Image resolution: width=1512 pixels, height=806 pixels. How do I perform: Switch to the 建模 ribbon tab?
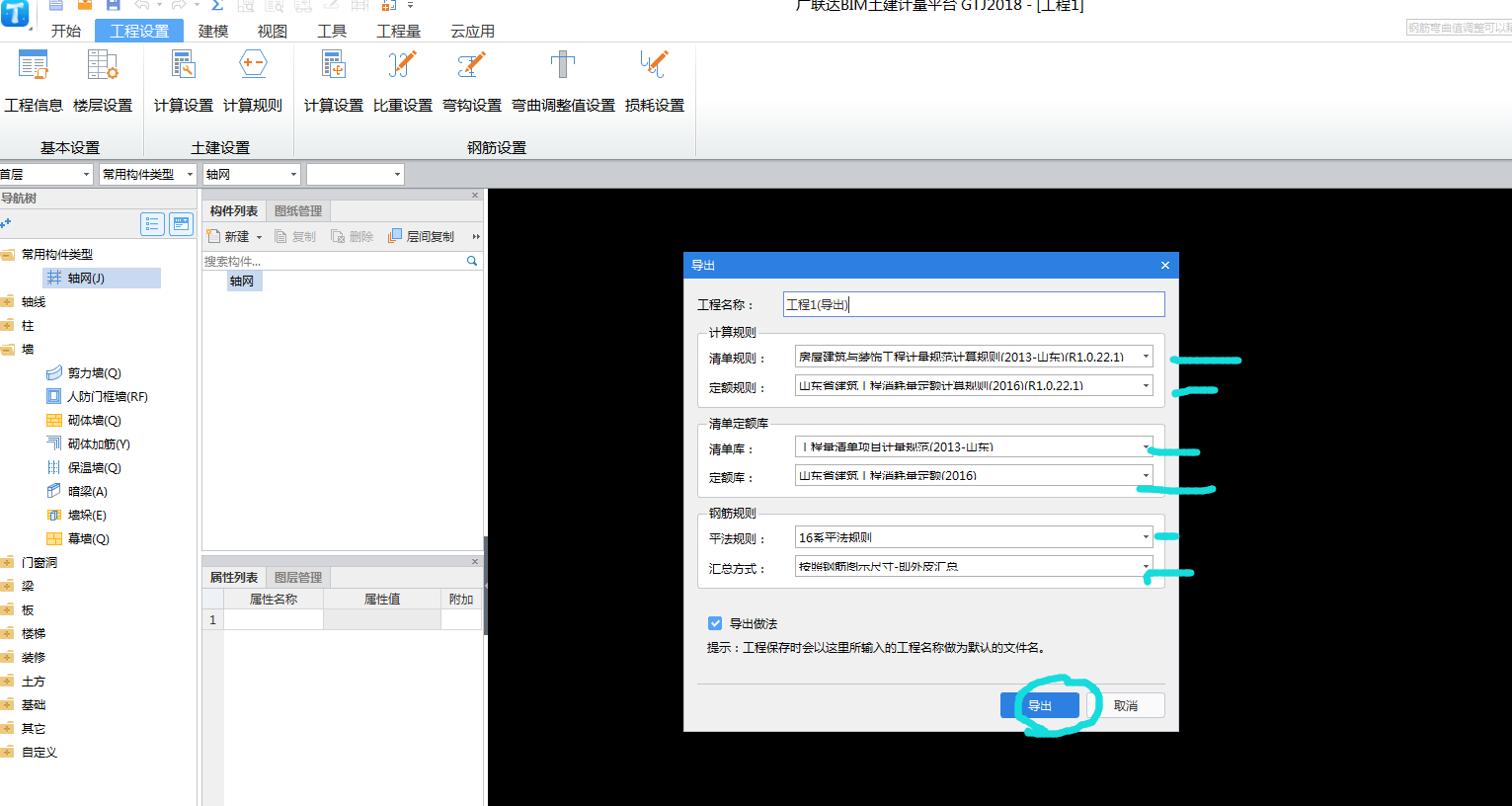tap(213, 31)
